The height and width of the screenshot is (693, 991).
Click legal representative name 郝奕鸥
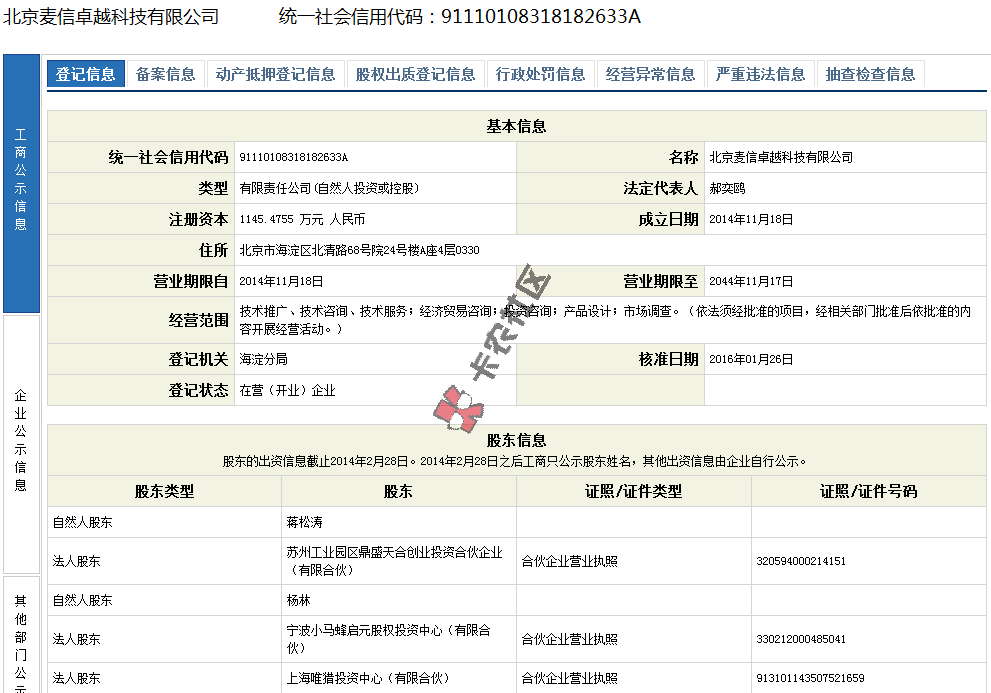(727, 188)
